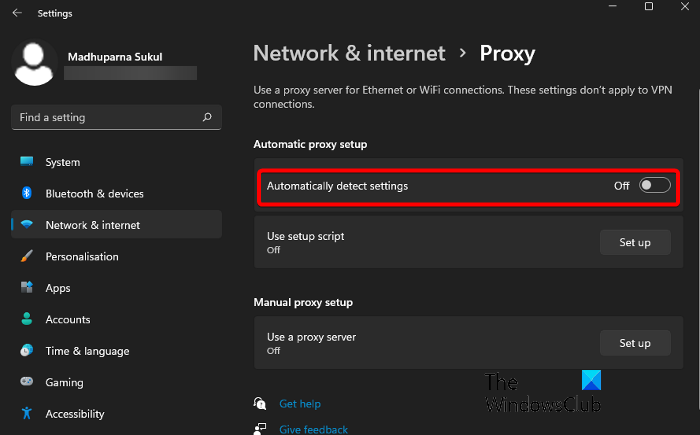Image resolution: width=700 pixels, height=435 pixels.
Task: Click the search magnifier icon
Action: pos(207,117)
